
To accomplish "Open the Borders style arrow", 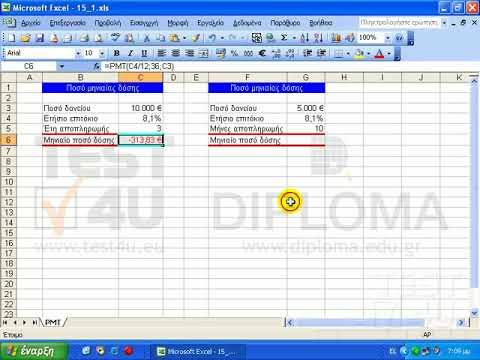I will pyautogui.click(x=348, y=53).
